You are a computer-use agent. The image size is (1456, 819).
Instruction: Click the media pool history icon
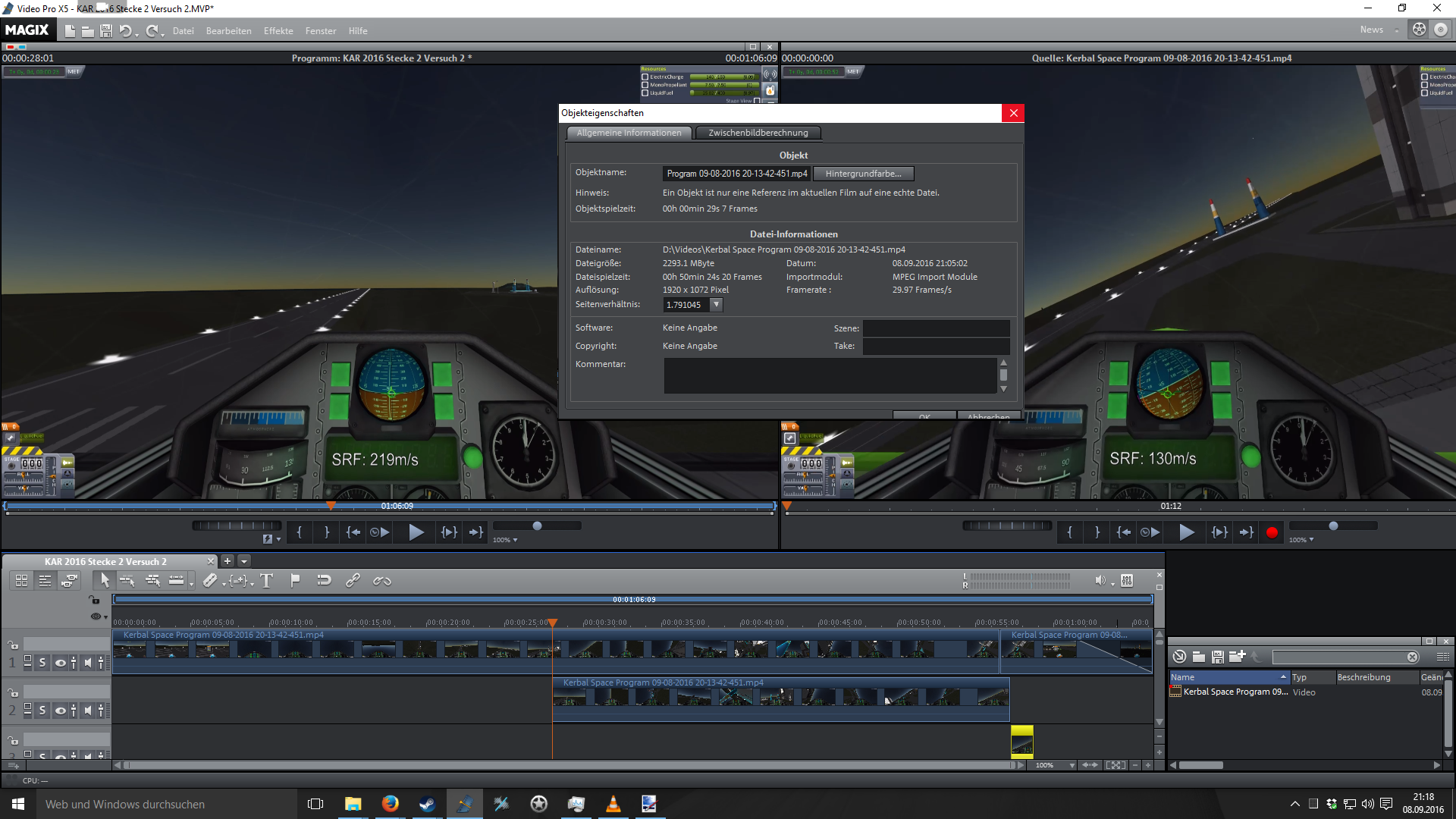[1179, 657]
